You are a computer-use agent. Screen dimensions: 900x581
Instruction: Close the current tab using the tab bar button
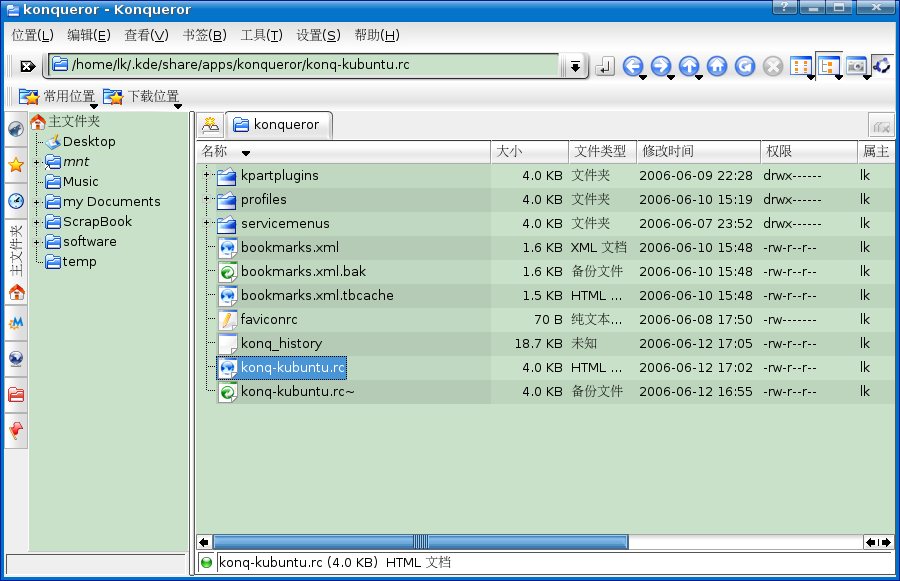click(x=881, y=125)
